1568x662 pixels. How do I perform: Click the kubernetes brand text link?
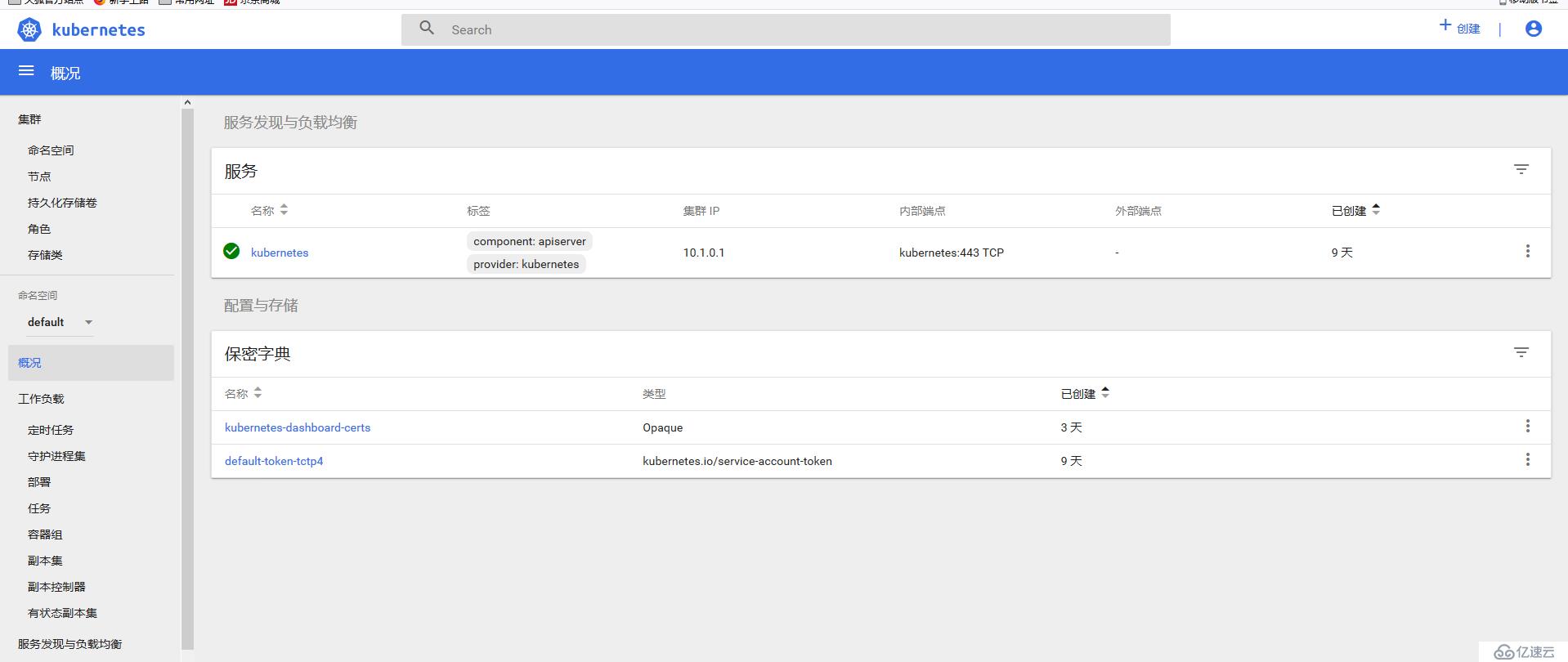coord(98,30)
